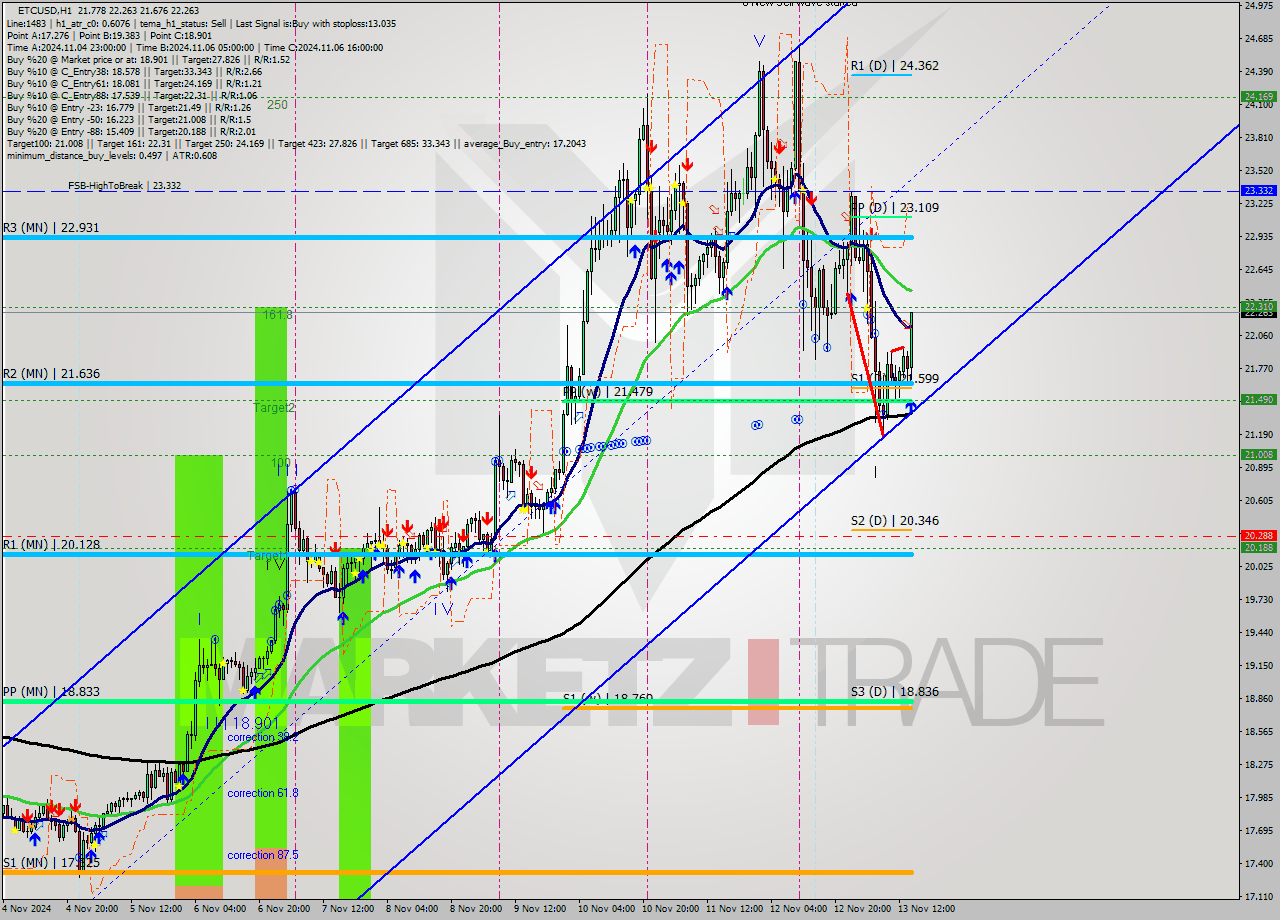Click the green 20.188 price tag on axis
The image size is (1280, 920).
1258,548
